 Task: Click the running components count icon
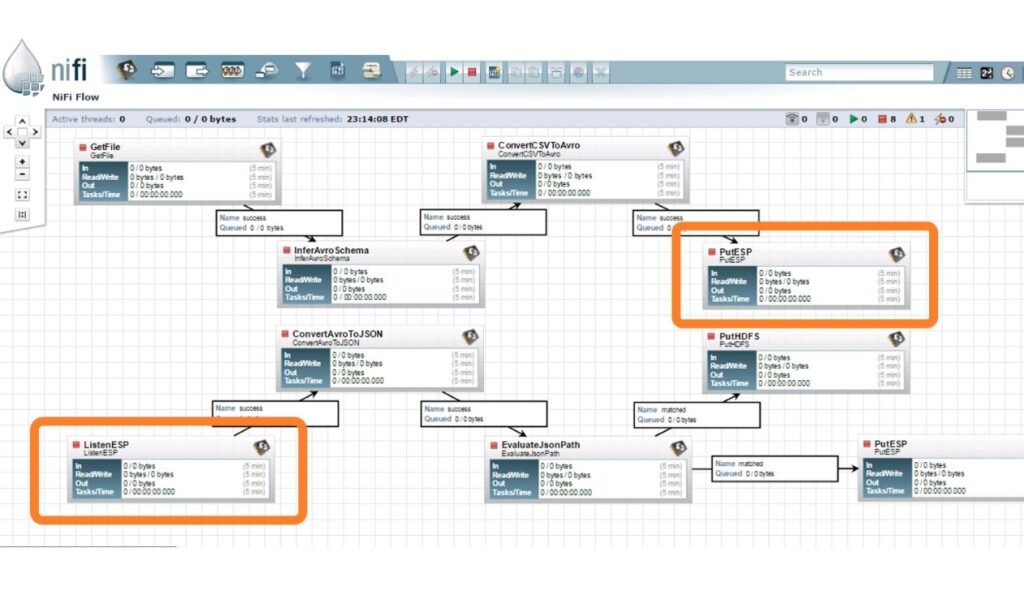click(x=853, y=119)
